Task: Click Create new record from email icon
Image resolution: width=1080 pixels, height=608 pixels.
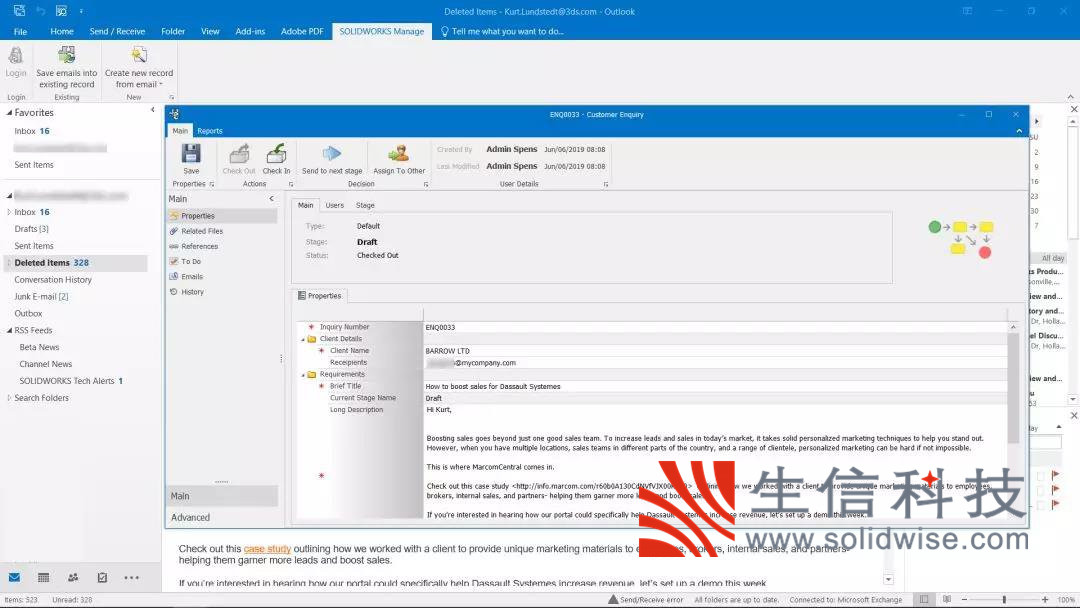Action: tap(139, 54)
